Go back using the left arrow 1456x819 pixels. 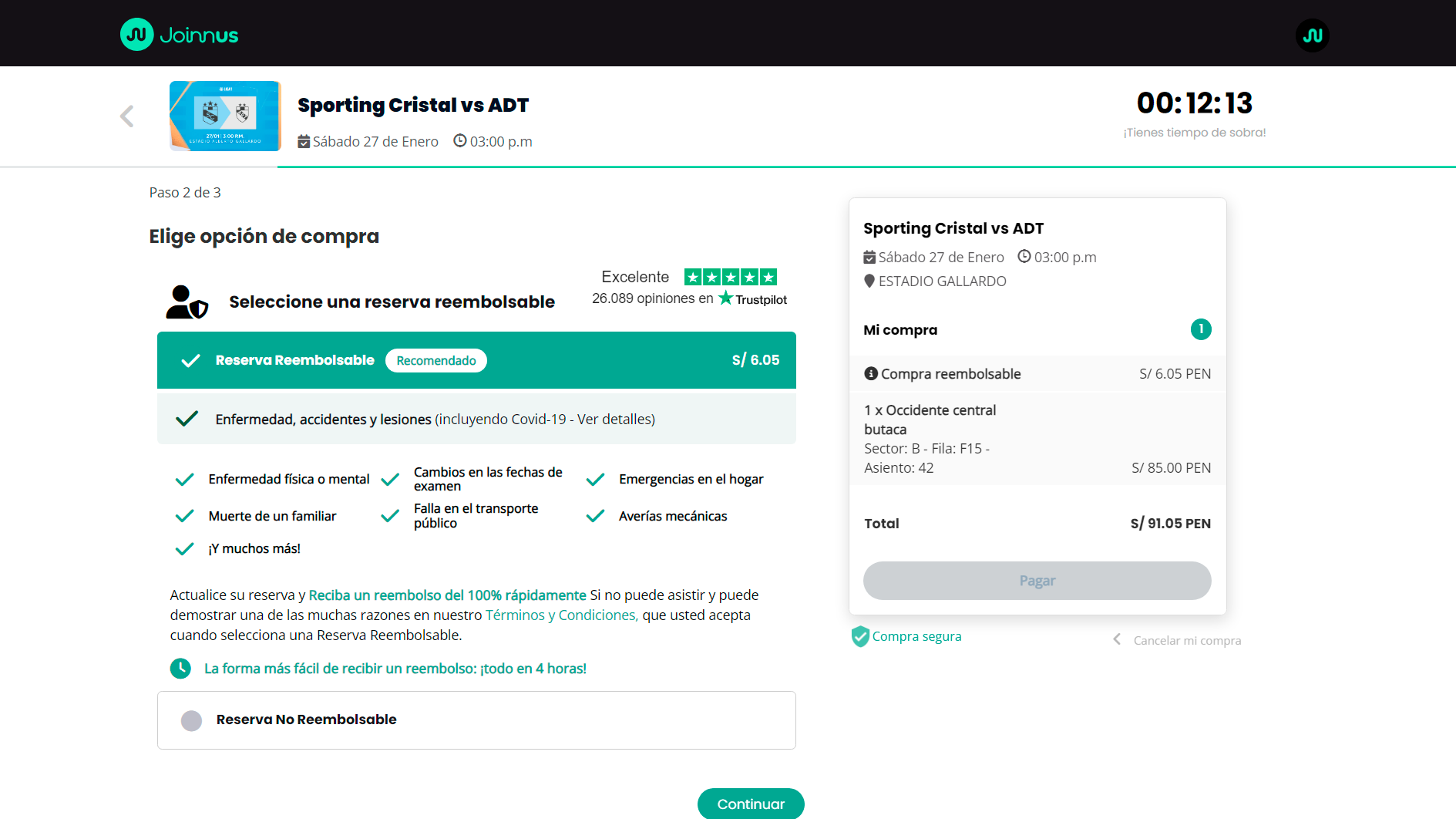(127, 116)
